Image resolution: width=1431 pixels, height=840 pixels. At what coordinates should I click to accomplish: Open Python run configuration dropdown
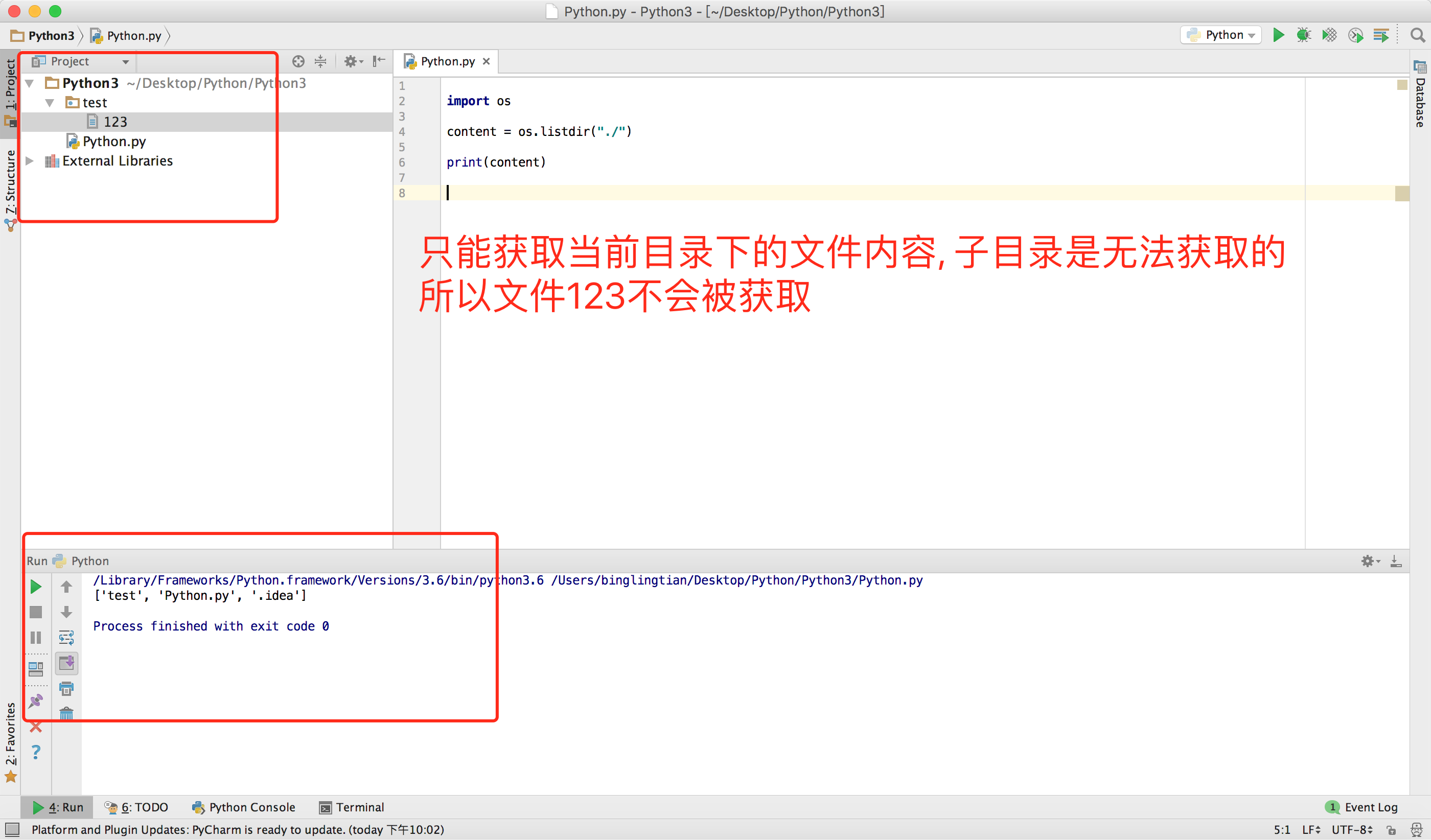point(1221,35)
